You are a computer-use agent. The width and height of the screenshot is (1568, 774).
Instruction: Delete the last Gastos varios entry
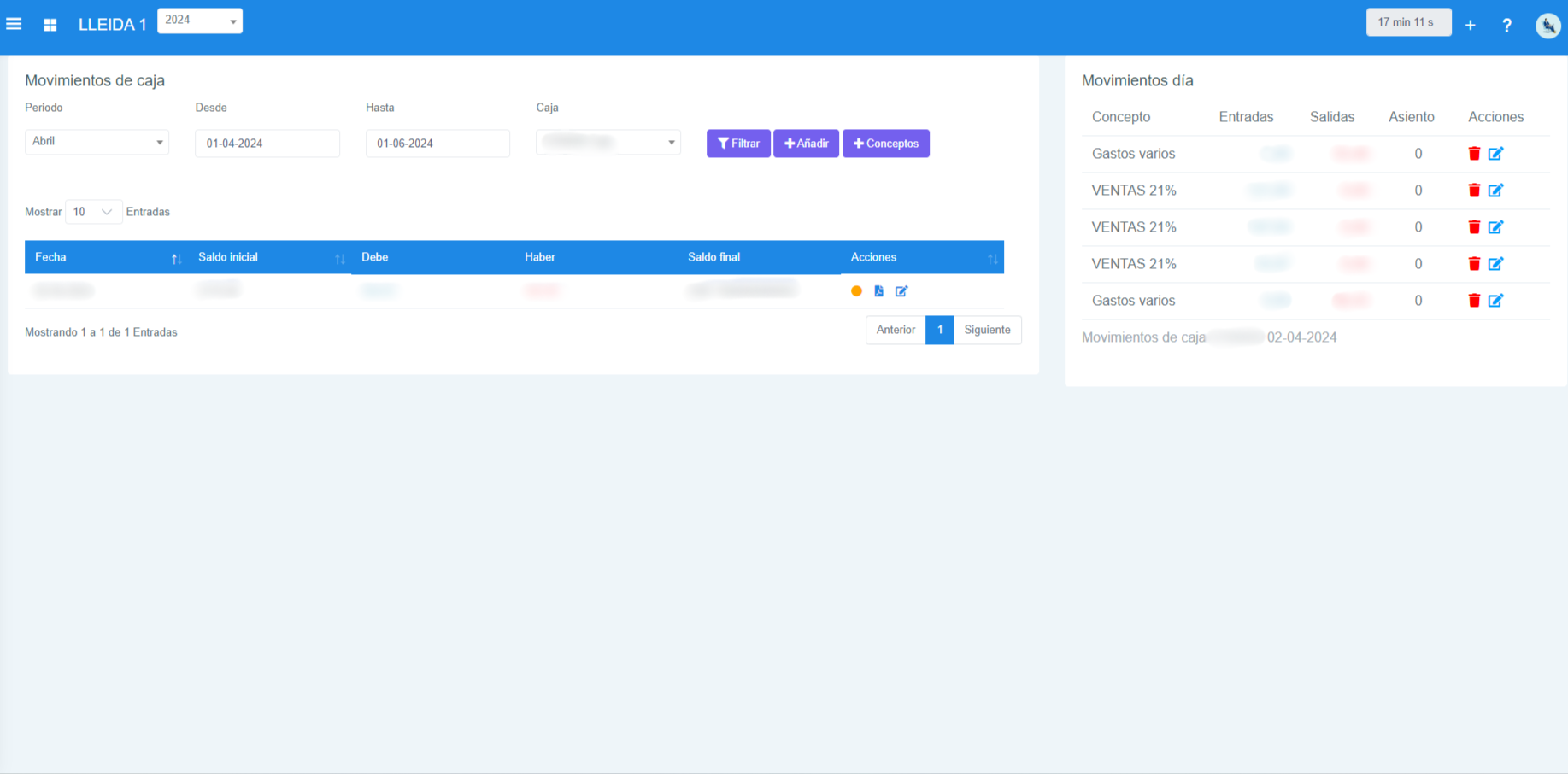coord(1474,301)
